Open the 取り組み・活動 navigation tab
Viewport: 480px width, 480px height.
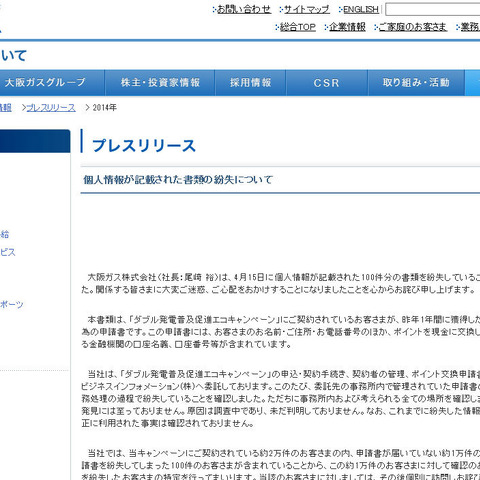[x=416, y=83]
